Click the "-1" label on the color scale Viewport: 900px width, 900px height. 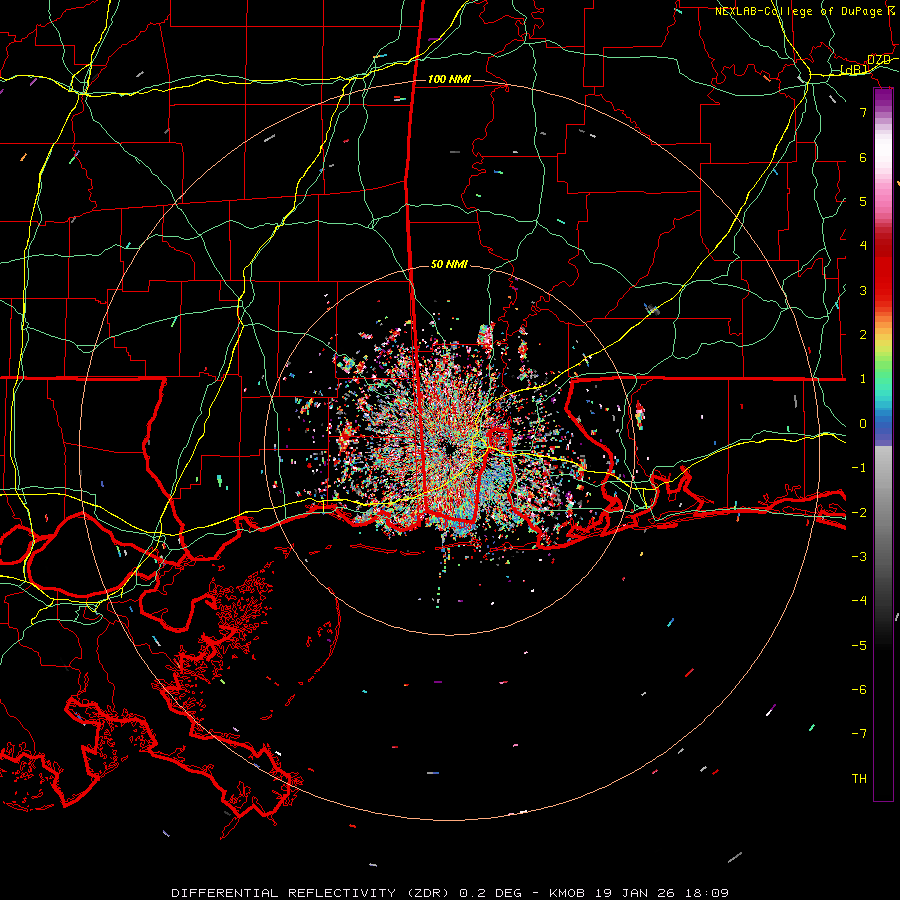[x=859, y=468]
